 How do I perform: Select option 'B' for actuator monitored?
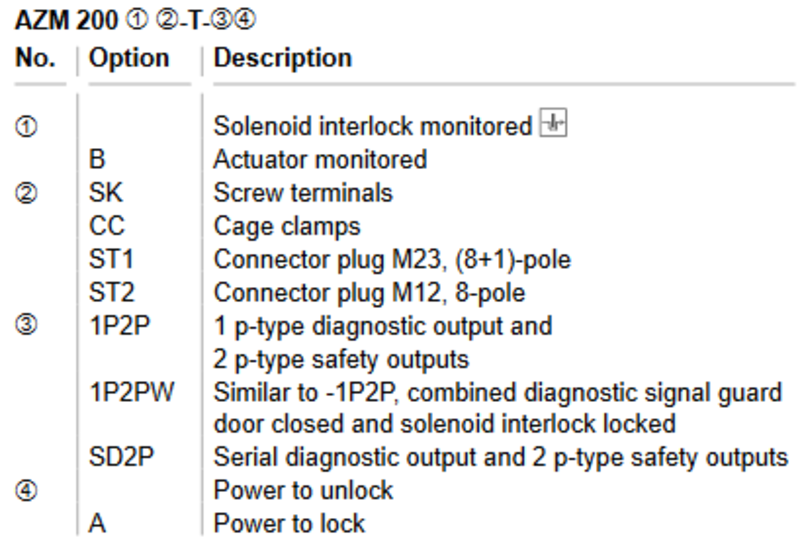click(x=97, y=159)
